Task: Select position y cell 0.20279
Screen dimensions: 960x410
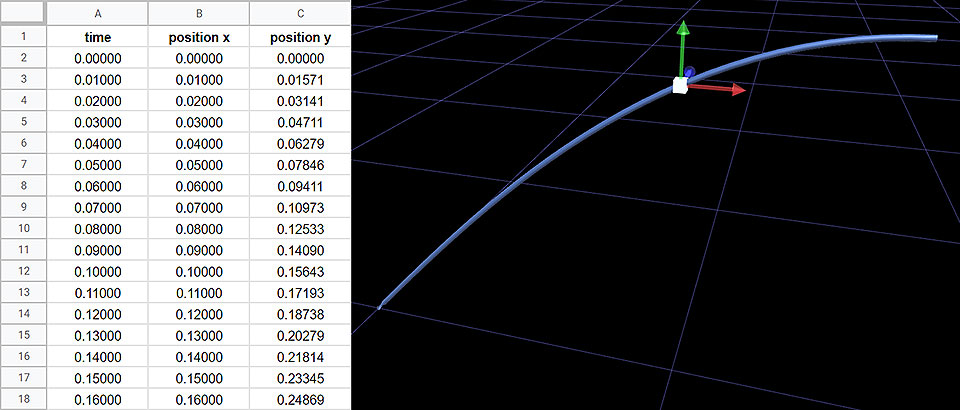Action: click(300, 336)
